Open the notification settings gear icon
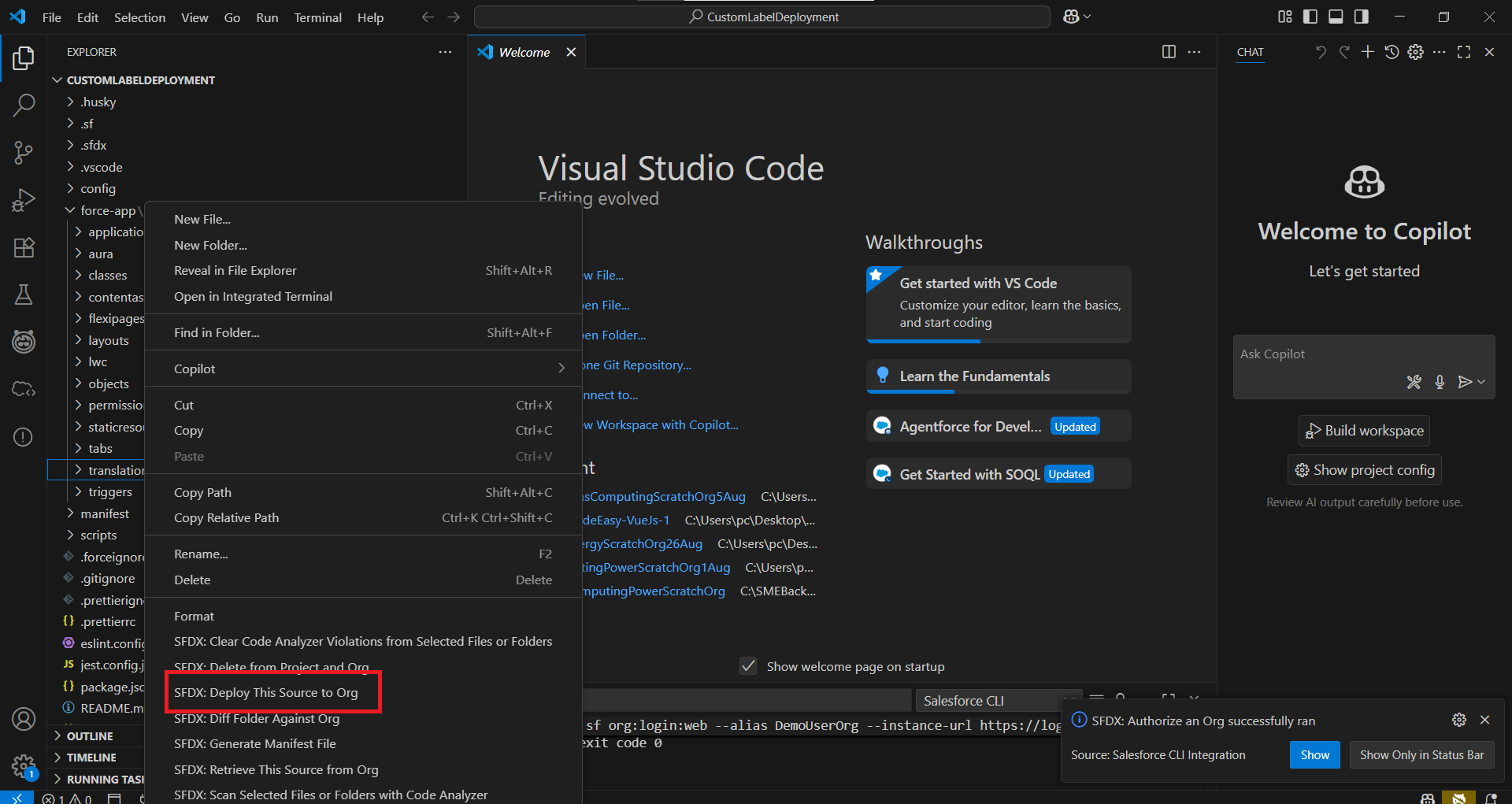The image size is (1512, 804). click(1458, 720)
